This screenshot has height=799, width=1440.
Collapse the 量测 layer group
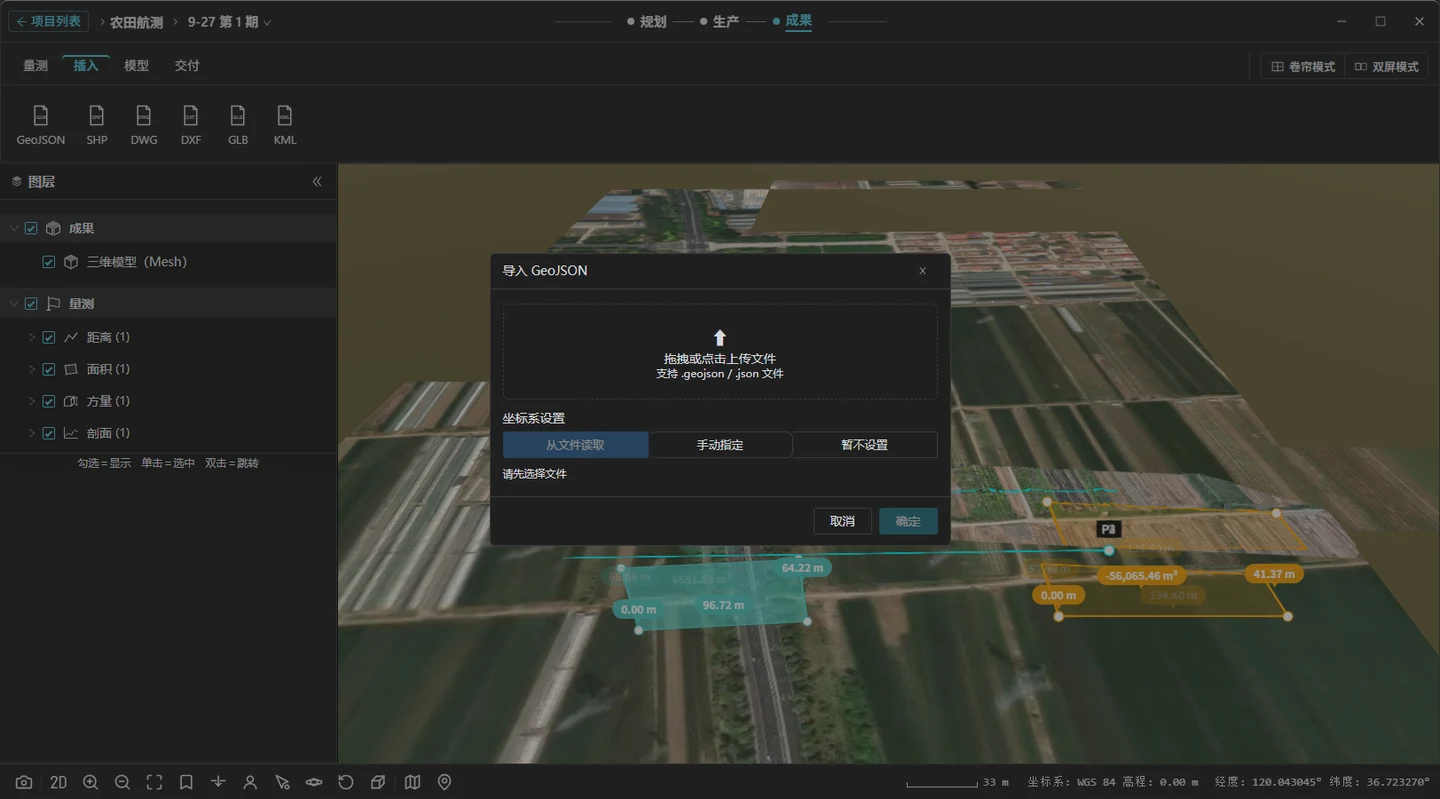(14, 304)
